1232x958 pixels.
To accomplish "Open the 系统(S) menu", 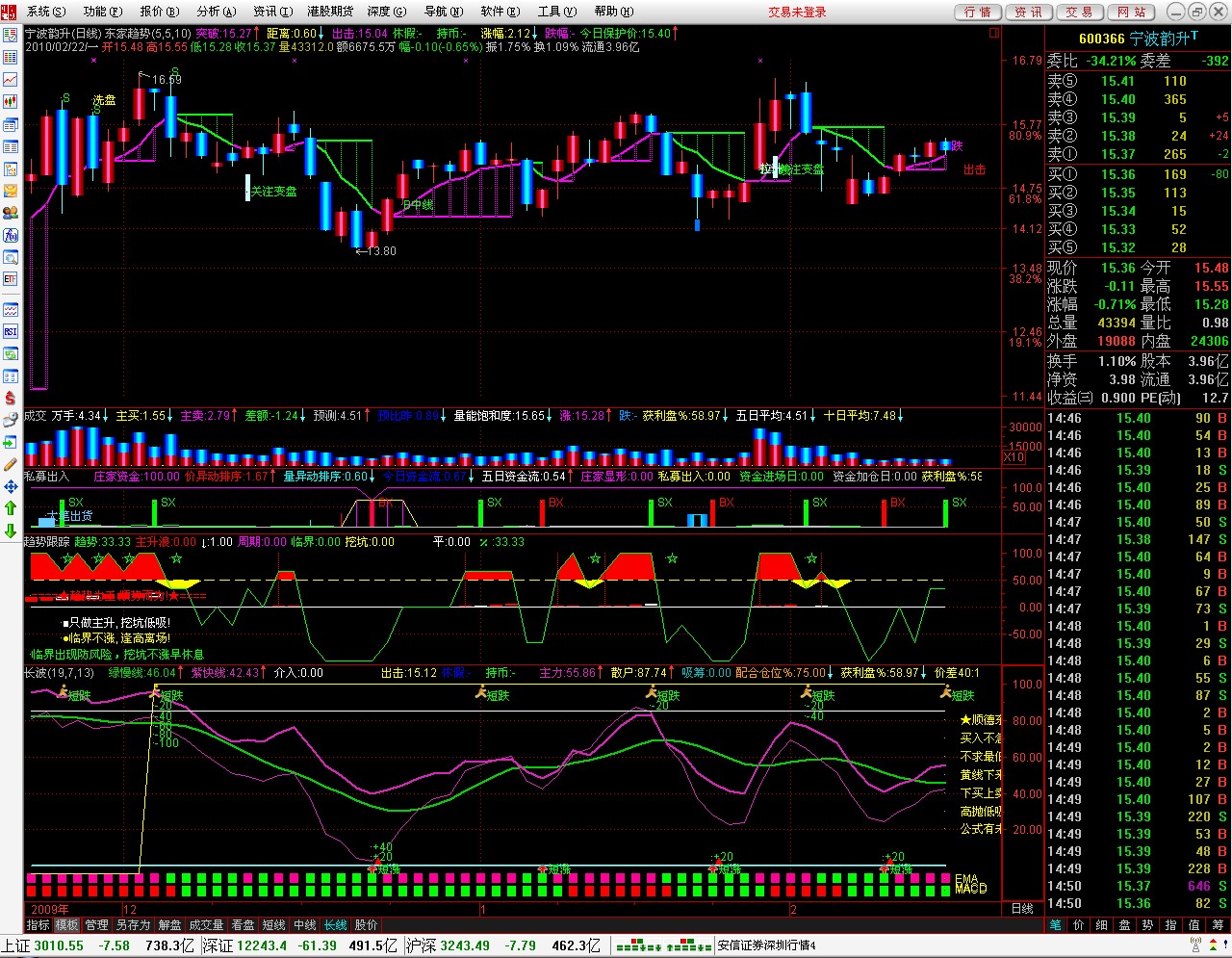I will click(45, 12).
